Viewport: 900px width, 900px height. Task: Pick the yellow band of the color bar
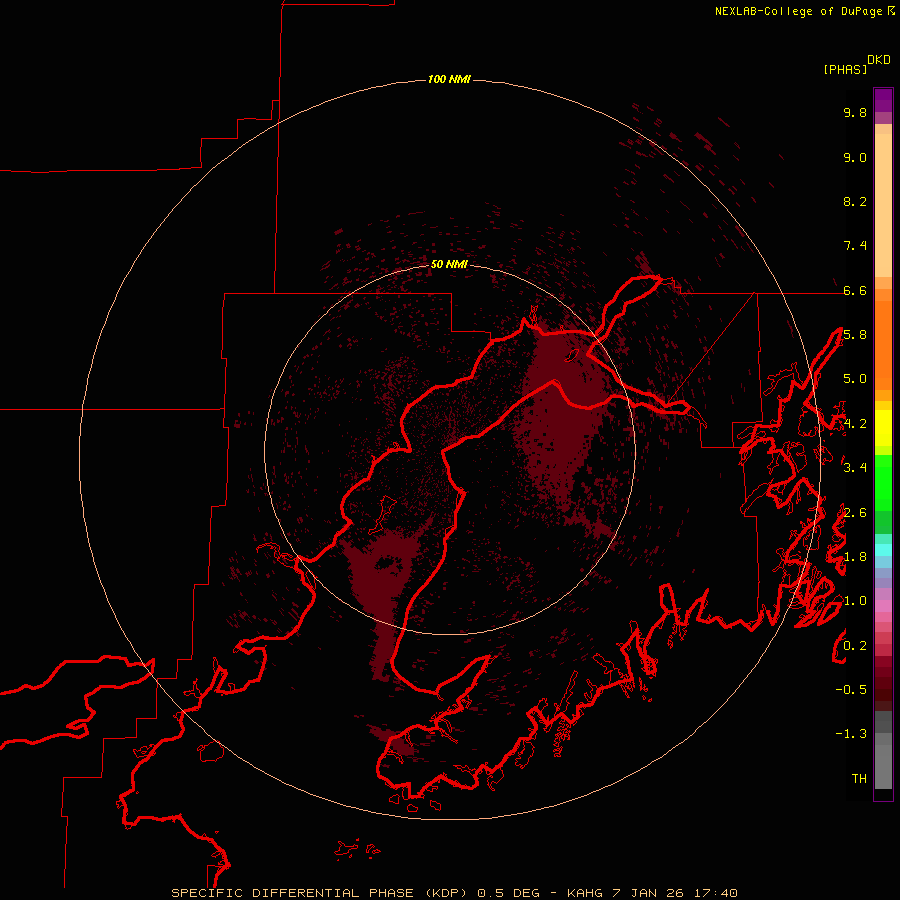coord(883,428)
